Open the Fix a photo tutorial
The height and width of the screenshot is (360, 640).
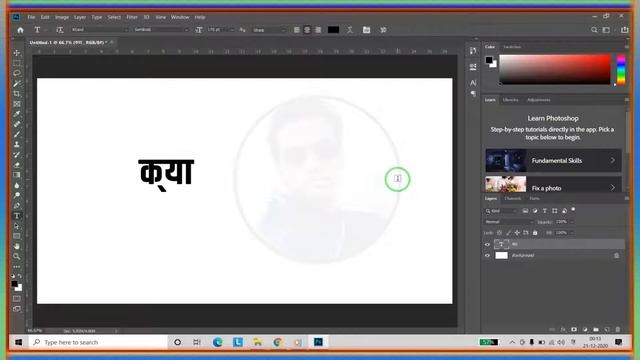click(x=553, y=184)
